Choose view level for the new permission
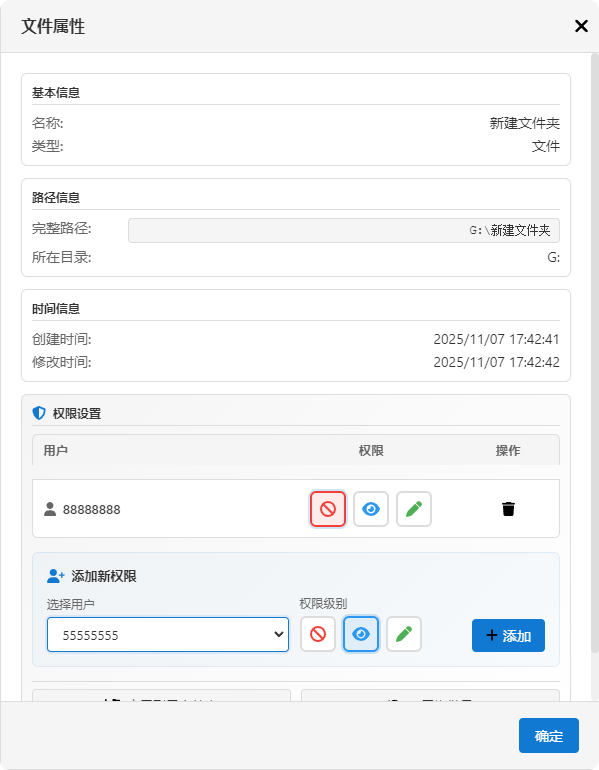 [361, 634]
